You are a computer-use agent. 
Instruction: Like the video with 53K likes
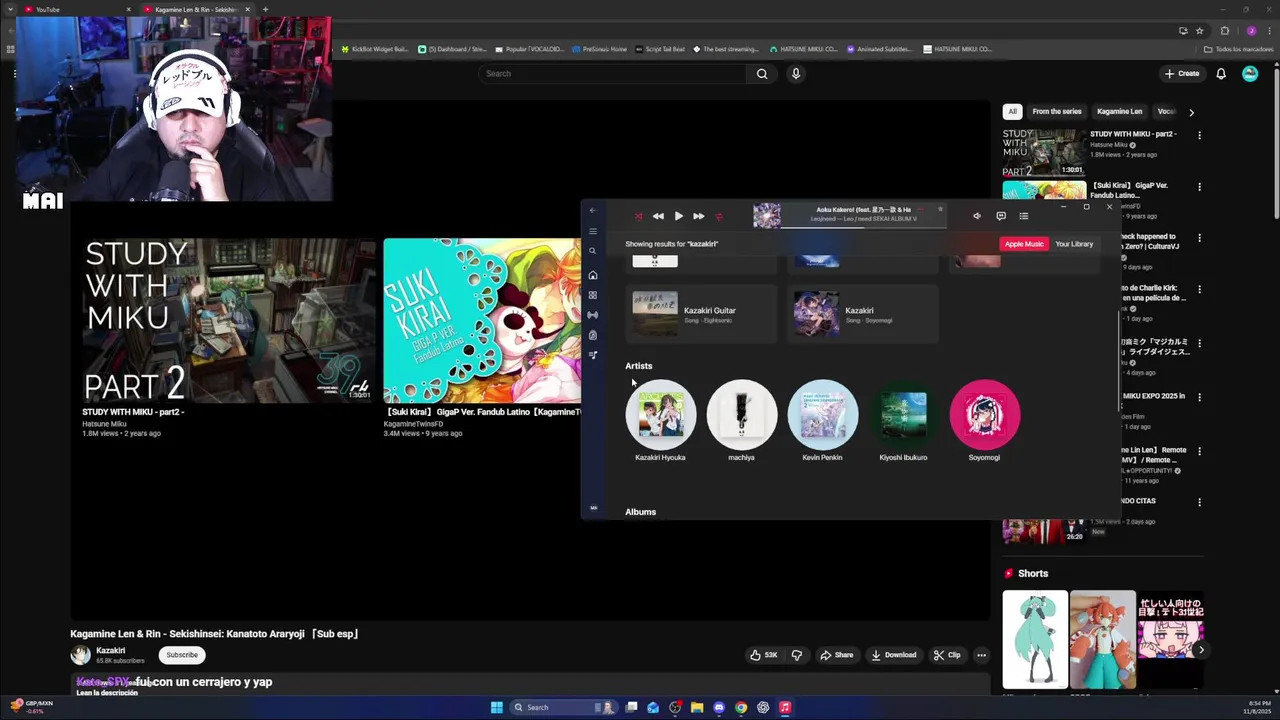pos(763,655)
